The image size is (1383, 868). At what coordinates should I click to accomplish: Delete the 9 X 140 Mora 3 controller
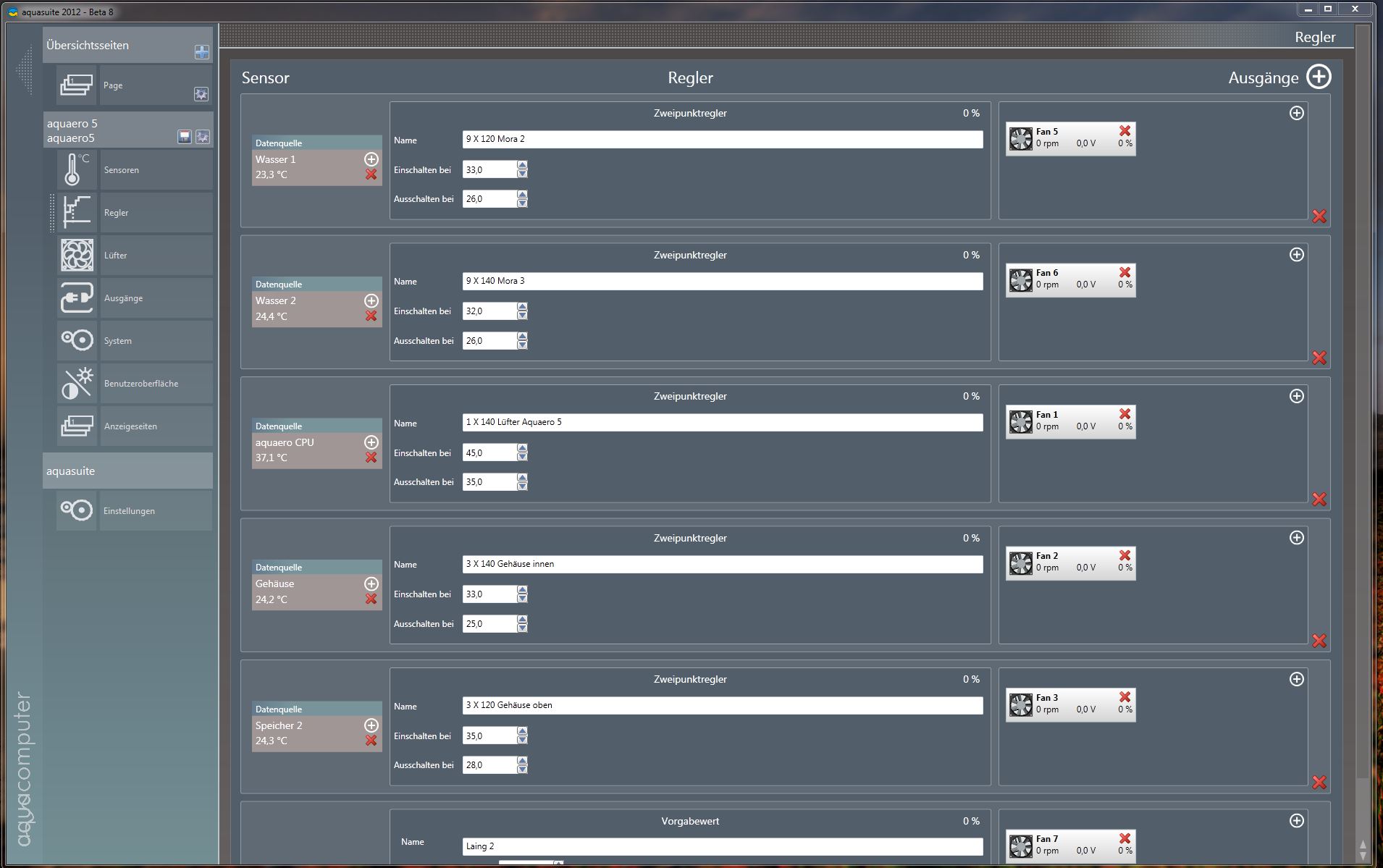tap(1319, 358)
